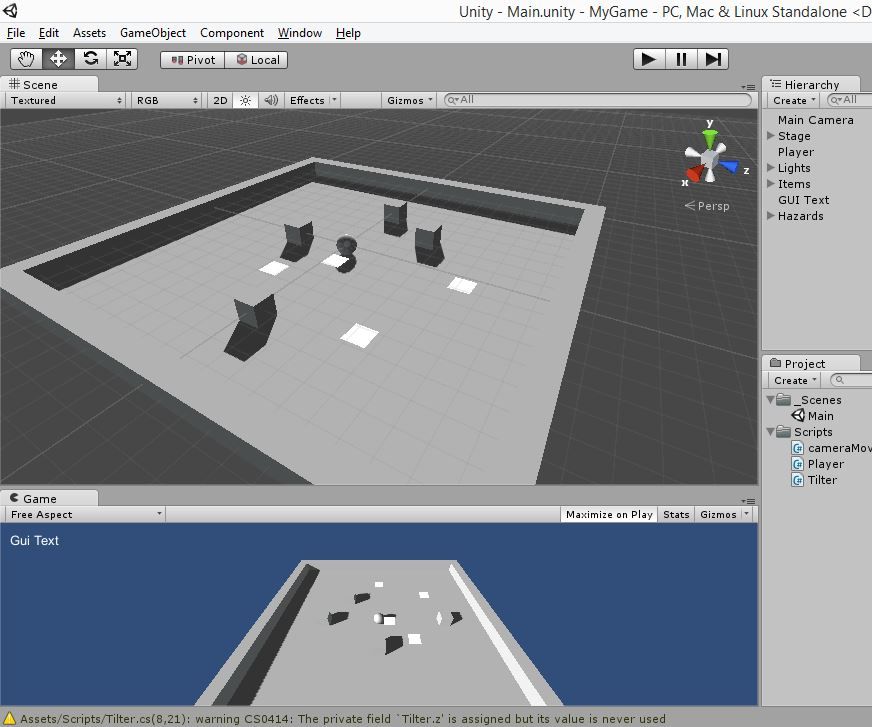Enable Maximize on Play
The width and height of the screenshot is (872, 727).
click(x=608, y=514)
